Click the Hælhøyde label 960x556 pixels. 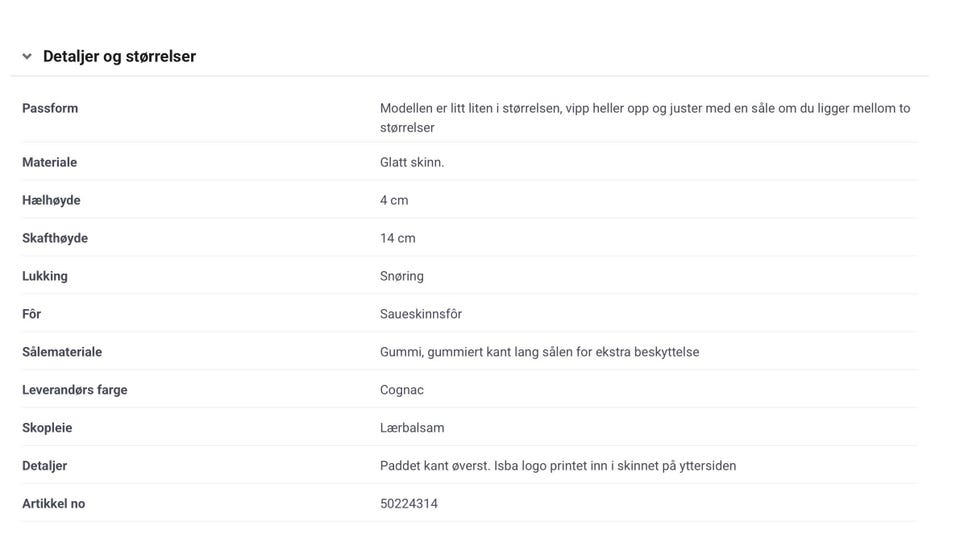coord(51,200)
